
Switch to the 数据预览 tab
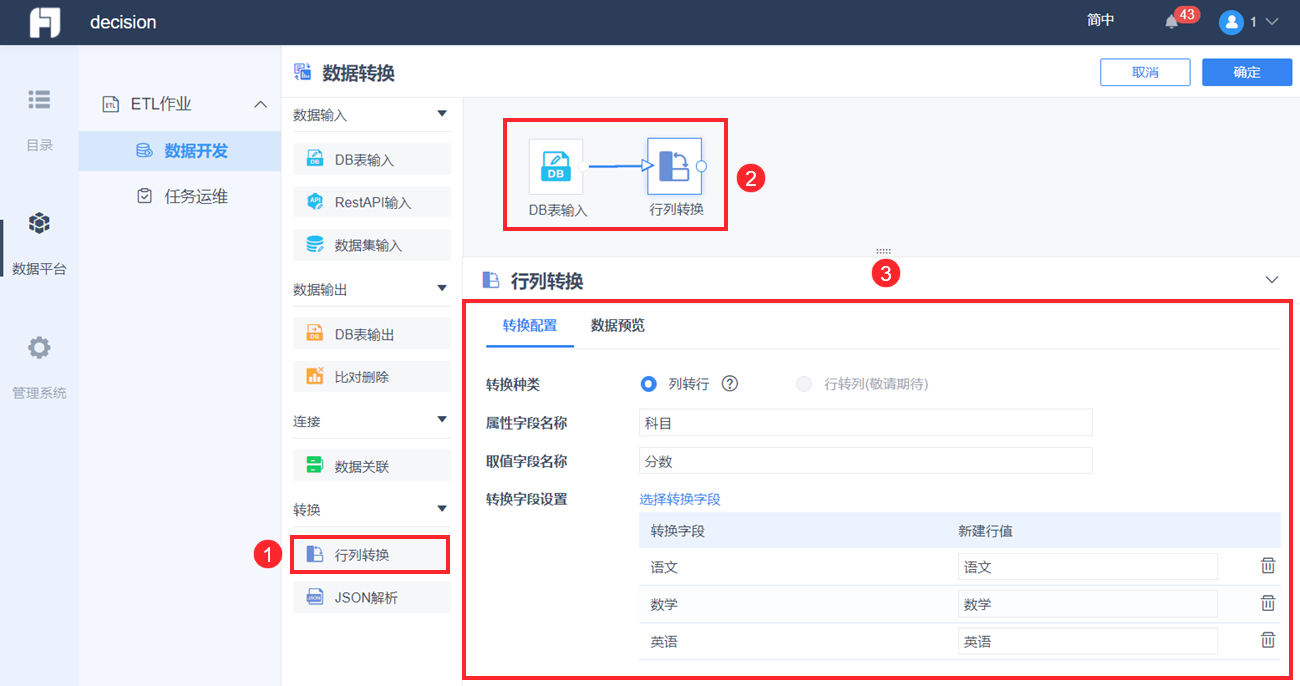[618, 325]
